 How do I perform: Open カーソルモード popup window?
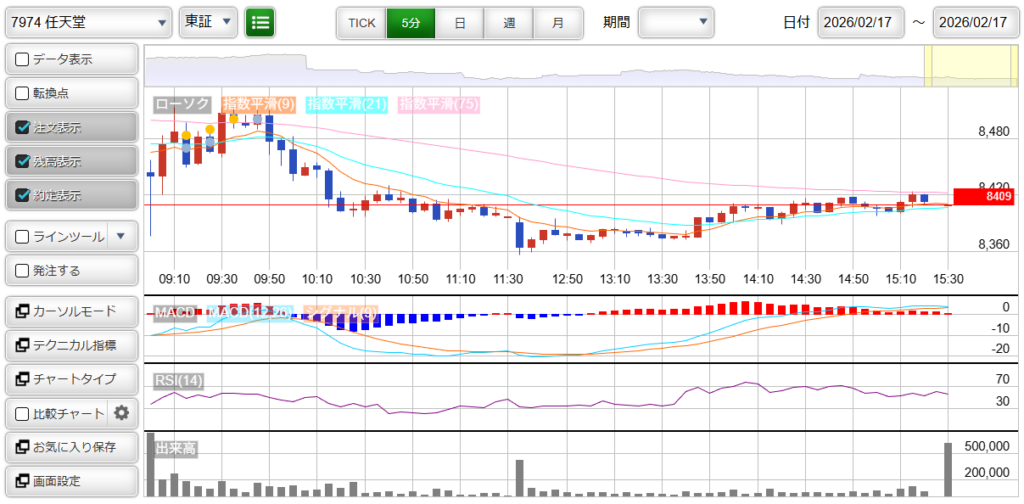click(x=69, y=311)
